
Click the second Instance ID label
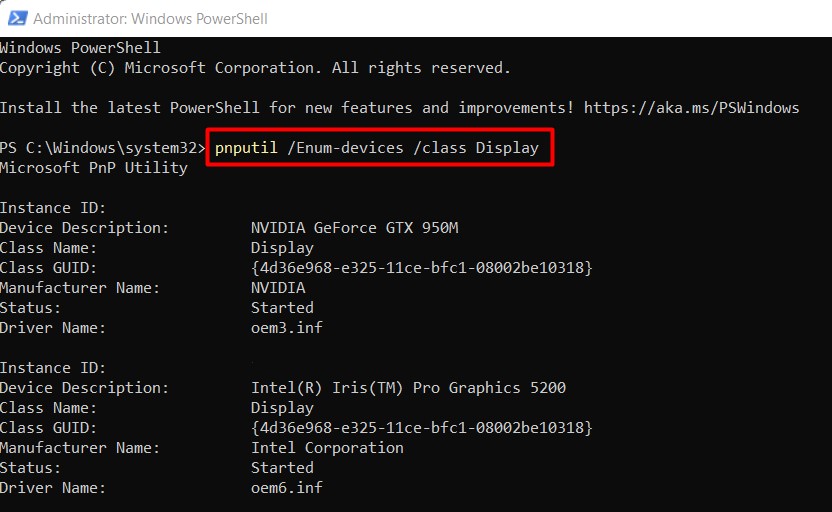(53, 368)
